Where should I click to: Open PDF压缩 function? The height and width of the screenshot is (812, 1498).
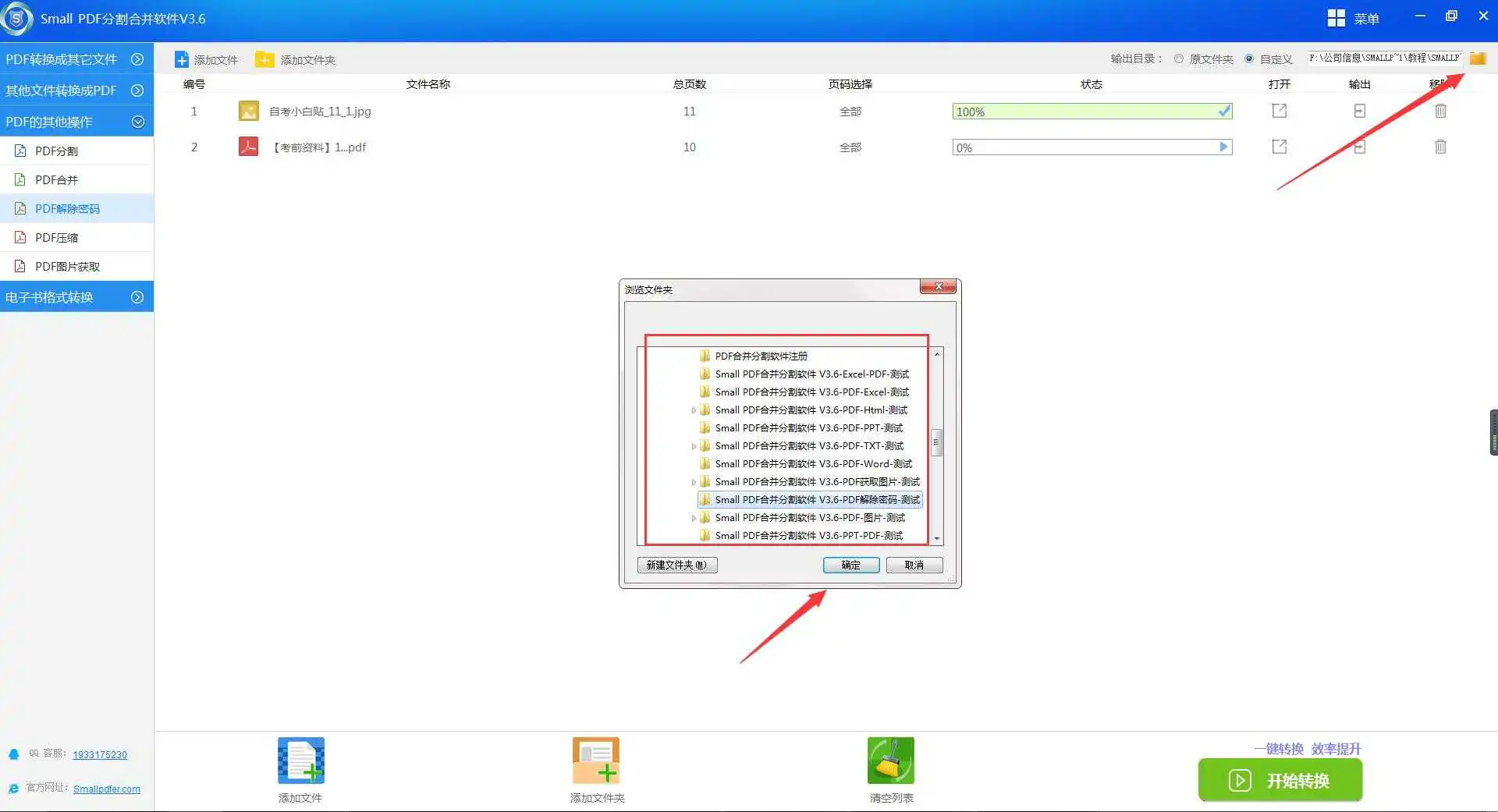(76, 237)
